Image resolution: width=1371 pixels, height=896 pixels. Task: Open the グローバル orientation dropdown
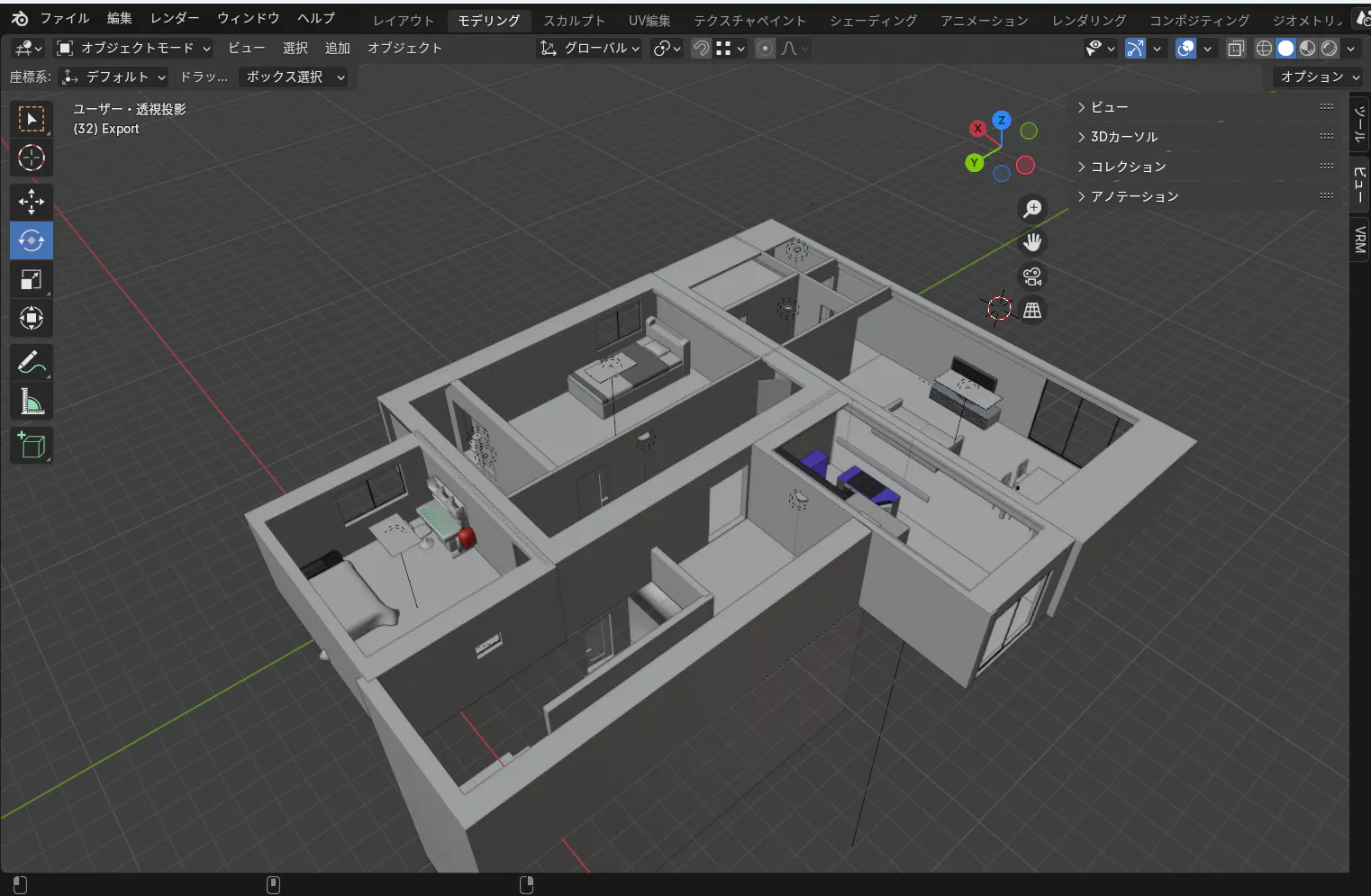(x=590, y=49)
